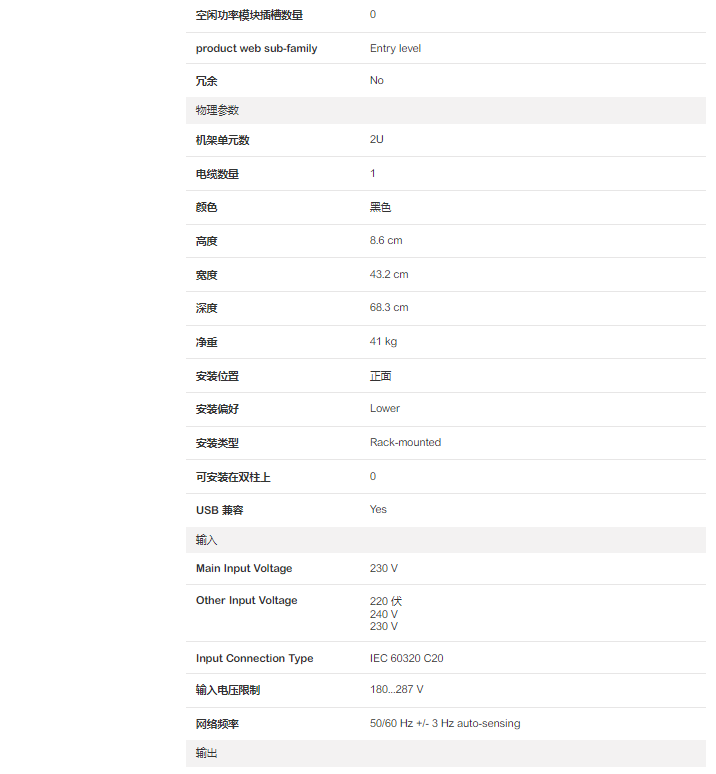Click the 黑色 color value
Viewport: 716px width, 774px height.
click(380, 207)
